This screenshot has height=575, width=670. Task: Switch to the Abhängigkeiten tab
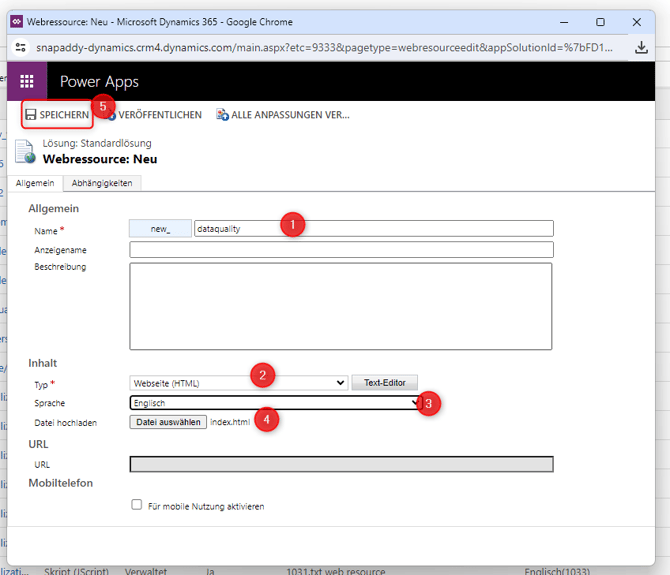(x=102, y=183)
